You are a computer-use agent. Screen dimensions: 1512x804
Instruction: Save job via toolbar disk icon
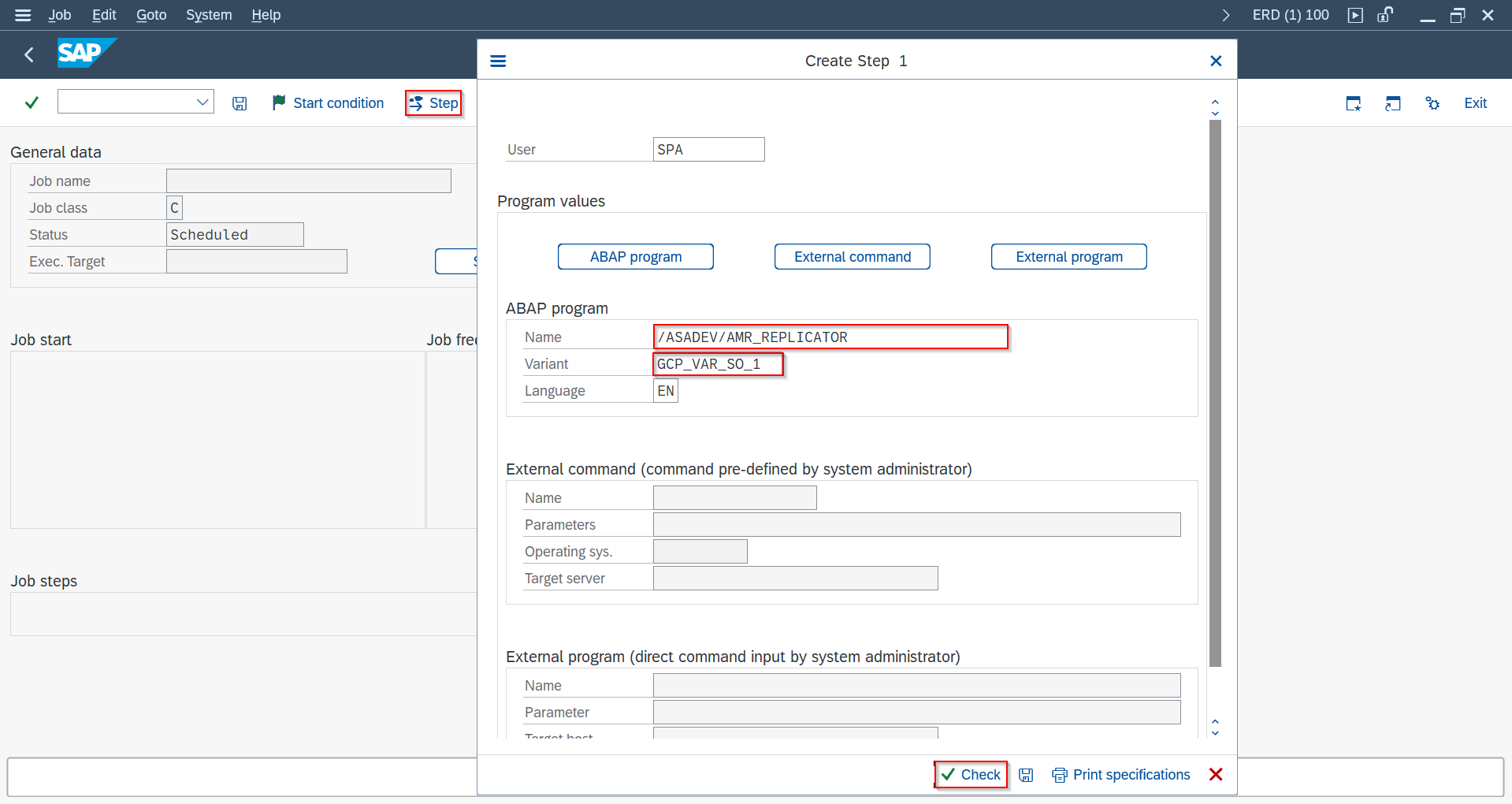pyautogui.click(x=240, y=103)
